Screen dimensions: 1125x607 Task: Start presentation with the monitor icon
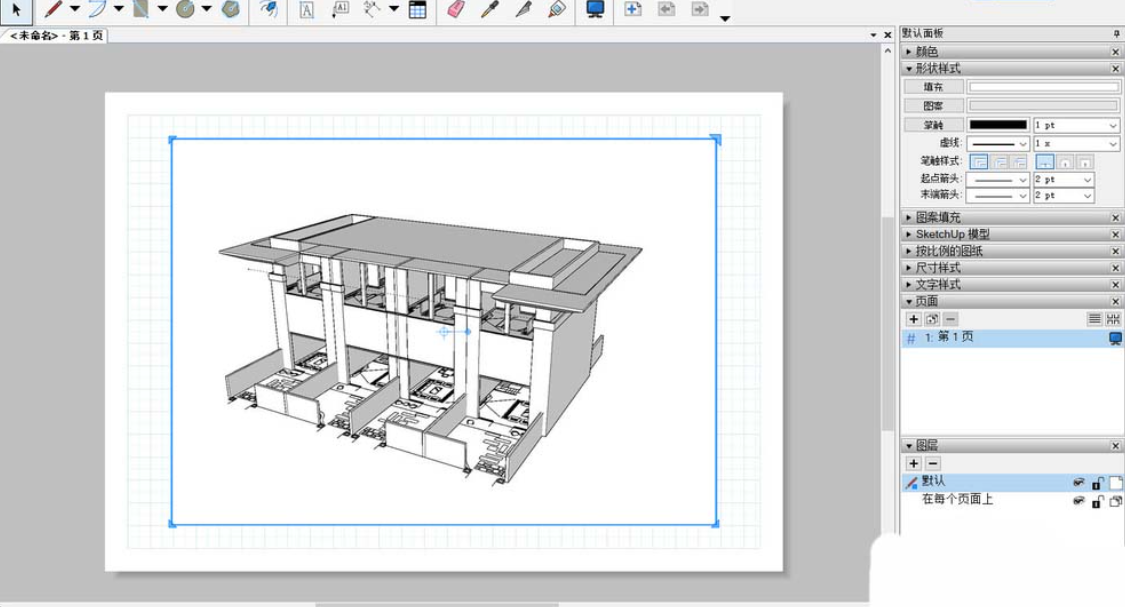point(595,9)
